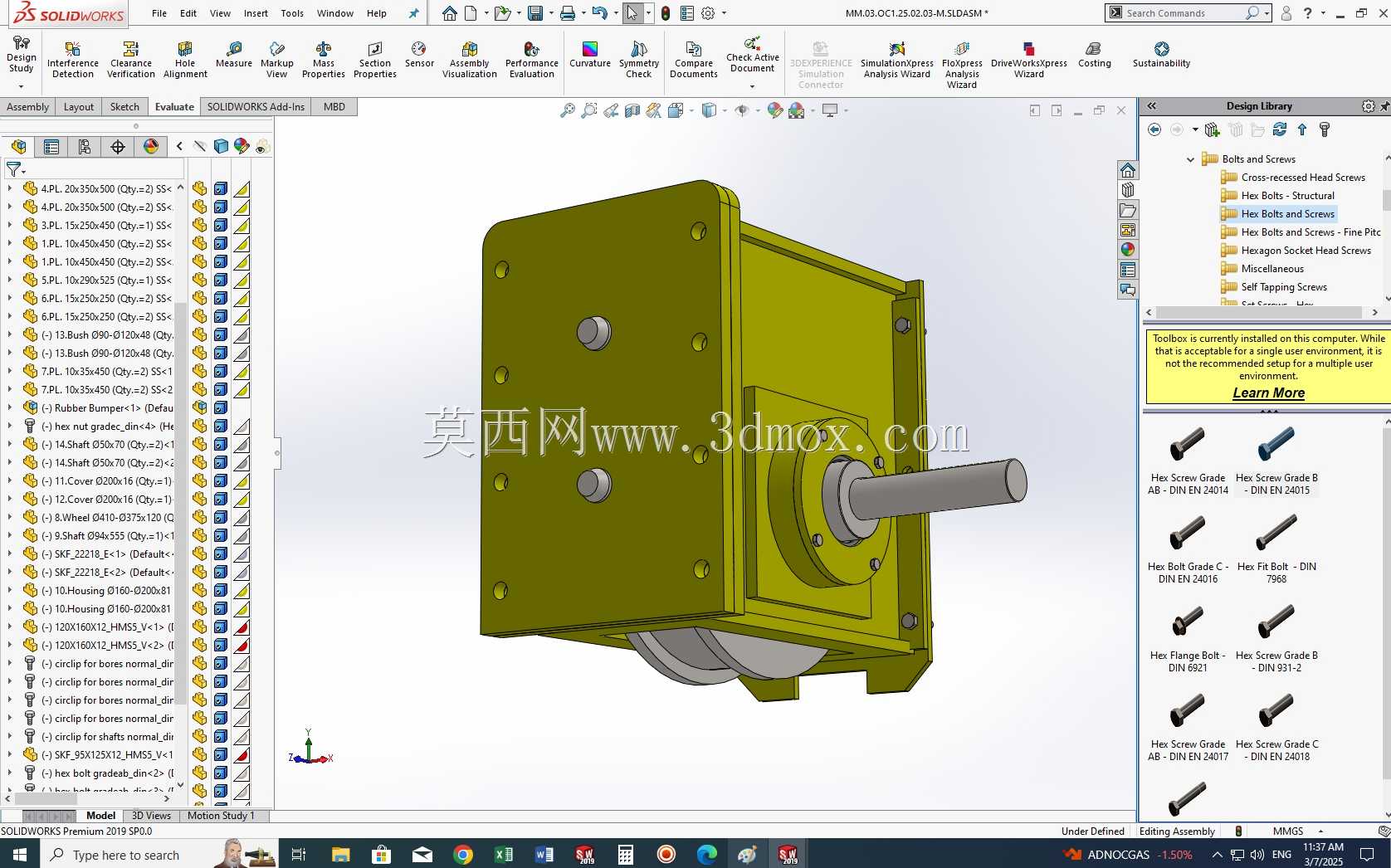The width and height of the screenshot is (1391, 868).
Task: Open Check Active Document dropdown arrow
Action: click(752, 86)
